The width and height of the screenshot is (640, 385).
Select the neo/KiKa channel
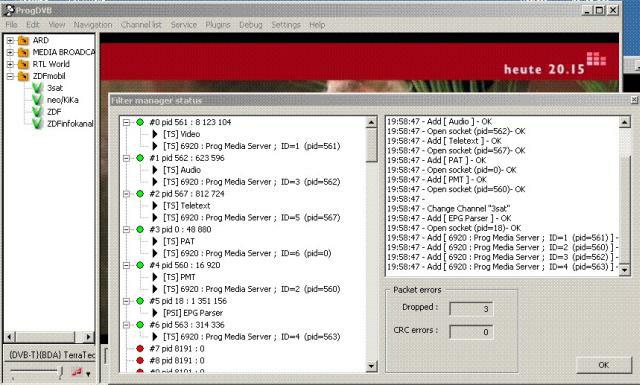tap(62, 100)
